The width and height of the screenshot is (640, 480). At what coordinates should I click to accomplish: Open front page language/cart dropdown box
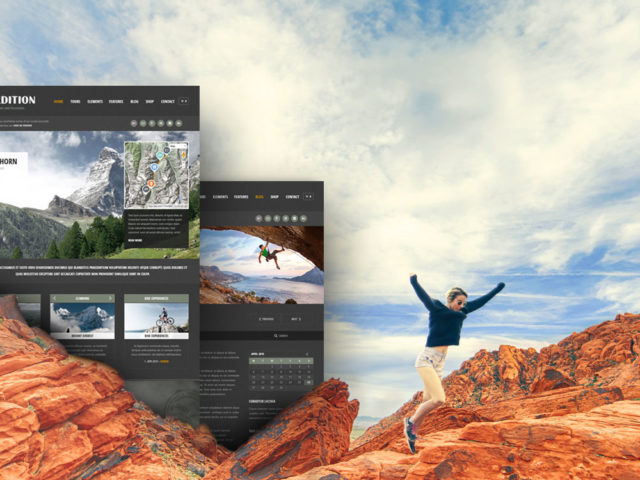pos(184,101)
